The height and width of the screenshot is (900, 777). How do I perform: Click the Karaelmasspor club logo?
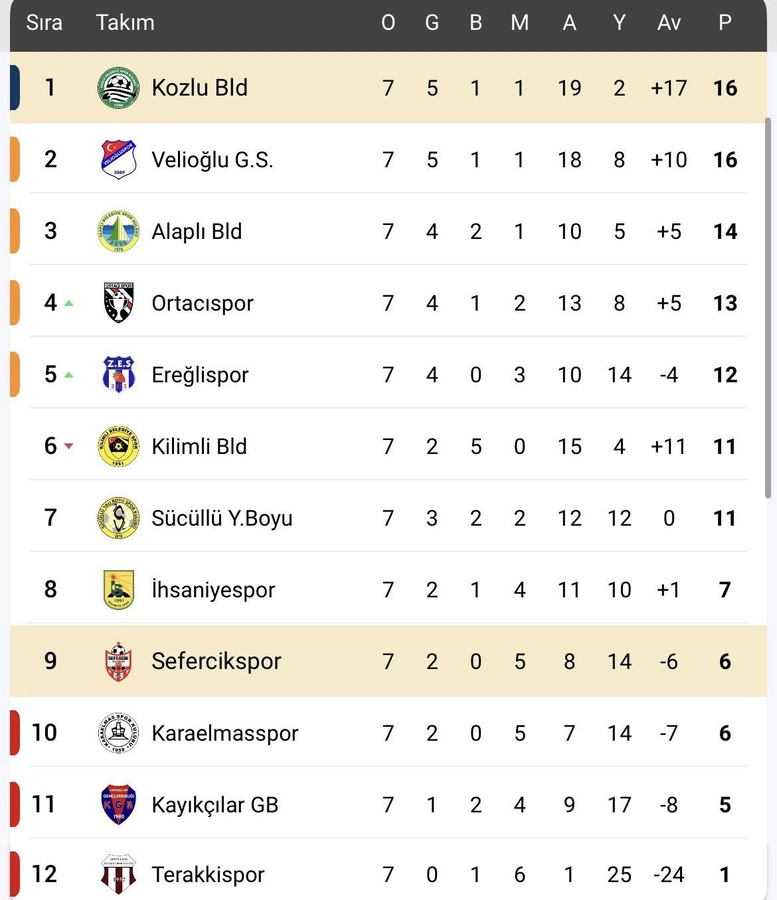pyautogui.click(x=118, y=733)
